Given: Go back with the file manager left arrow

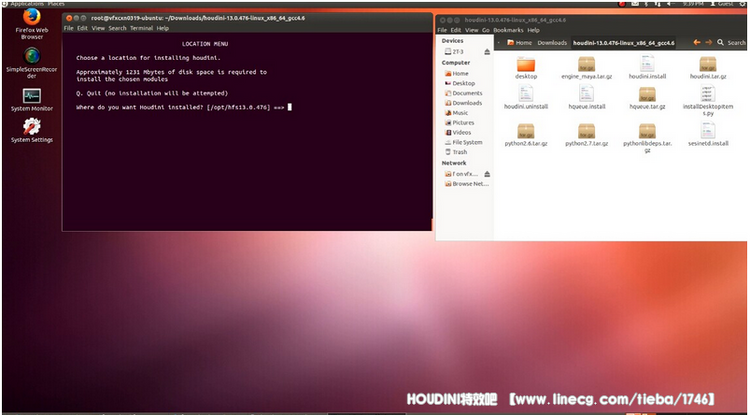Looking at the screenshot, I should (x=696, y=43).
